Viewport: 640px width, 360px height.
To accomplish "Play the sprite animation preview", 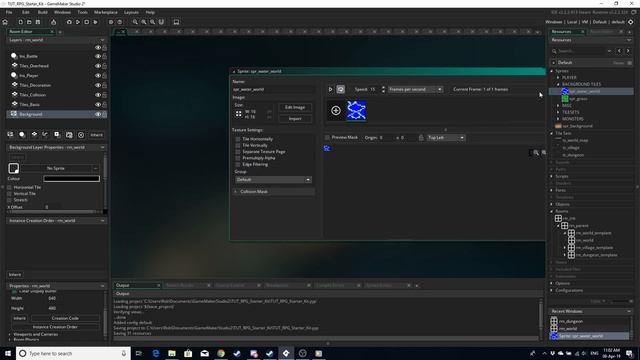I will point(331,89).
